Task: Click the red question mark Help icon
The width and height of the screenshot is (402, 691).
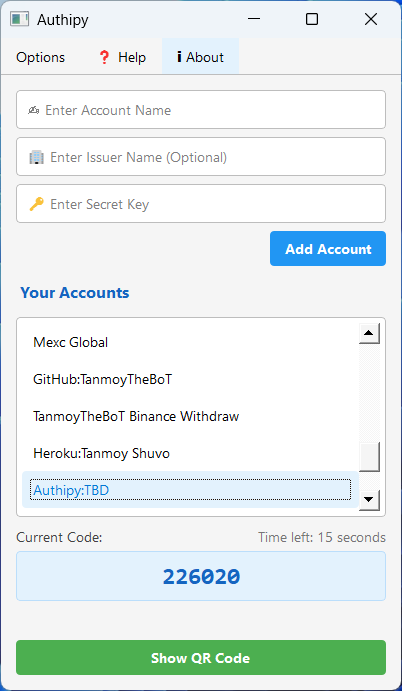Action: [104, 57]
